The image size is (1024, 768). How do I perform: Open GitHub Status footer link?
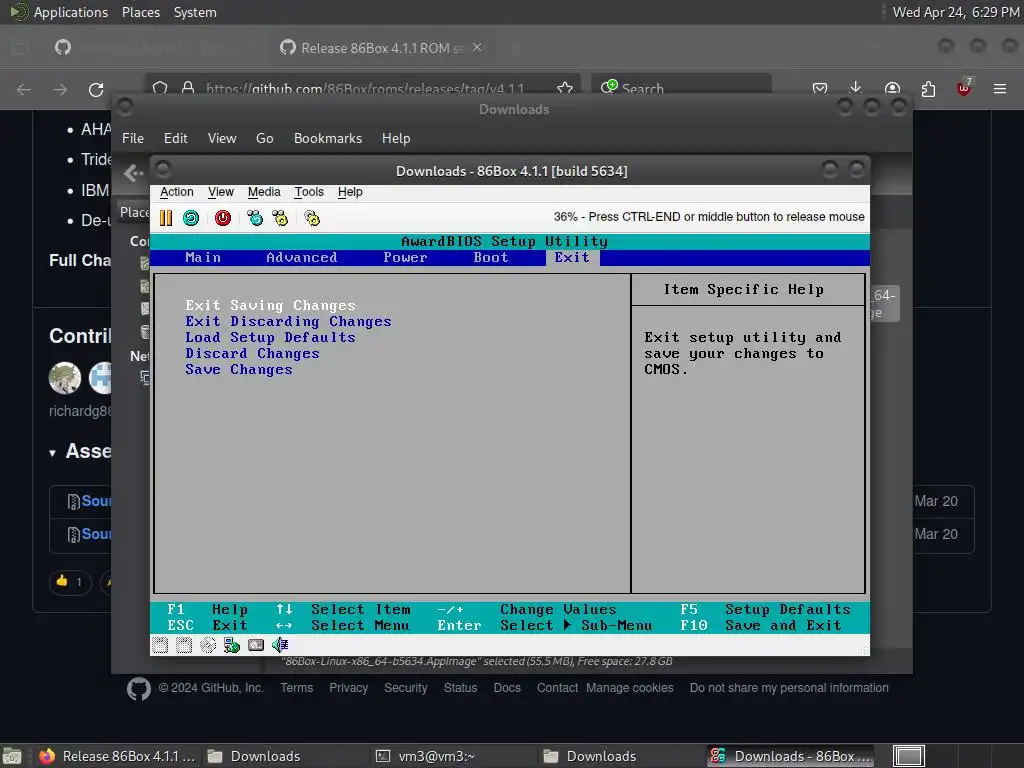point(460,688)
